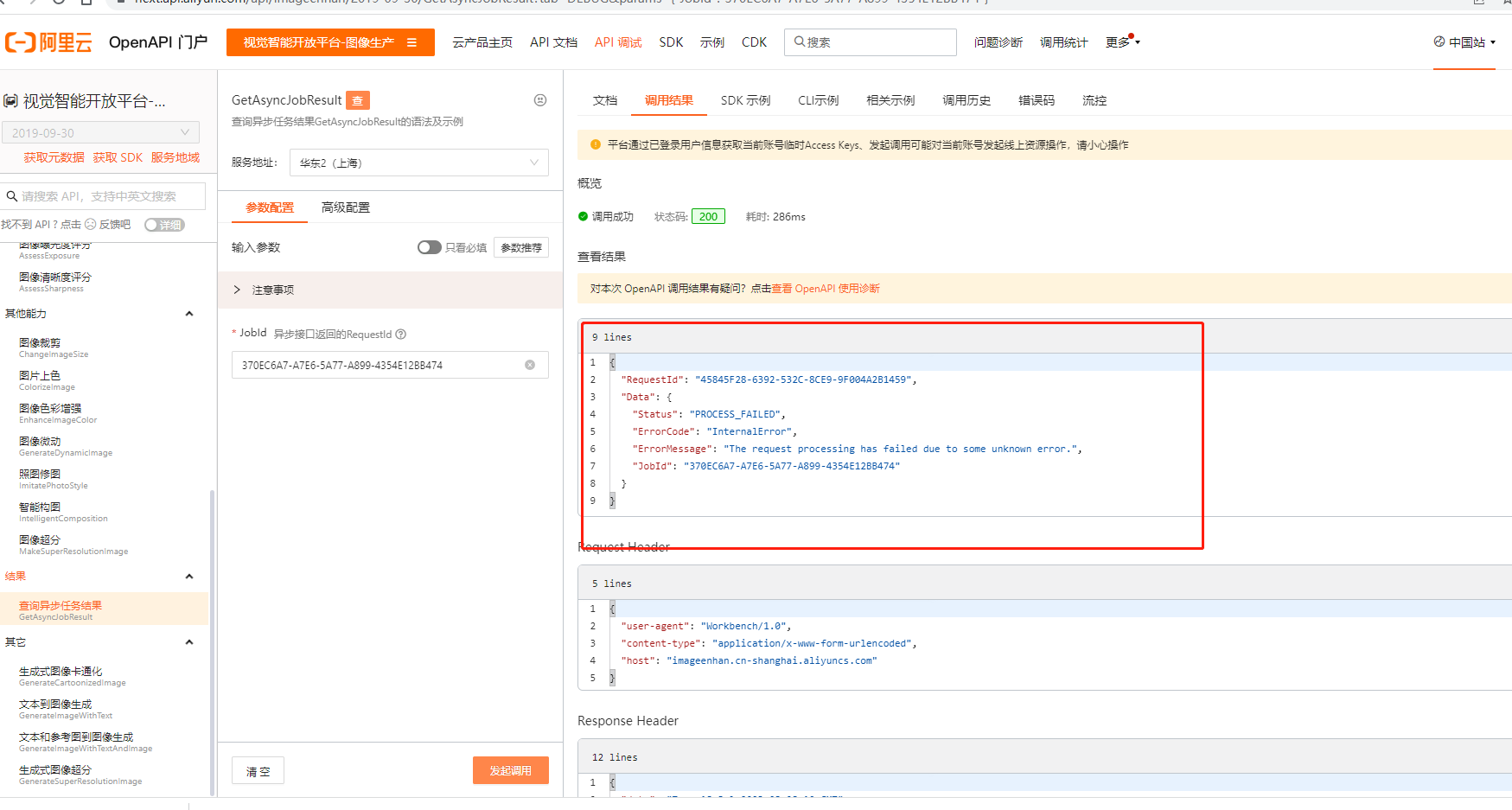Open the SDK menu item
1512x810 pixels.
tap(671, 42)
